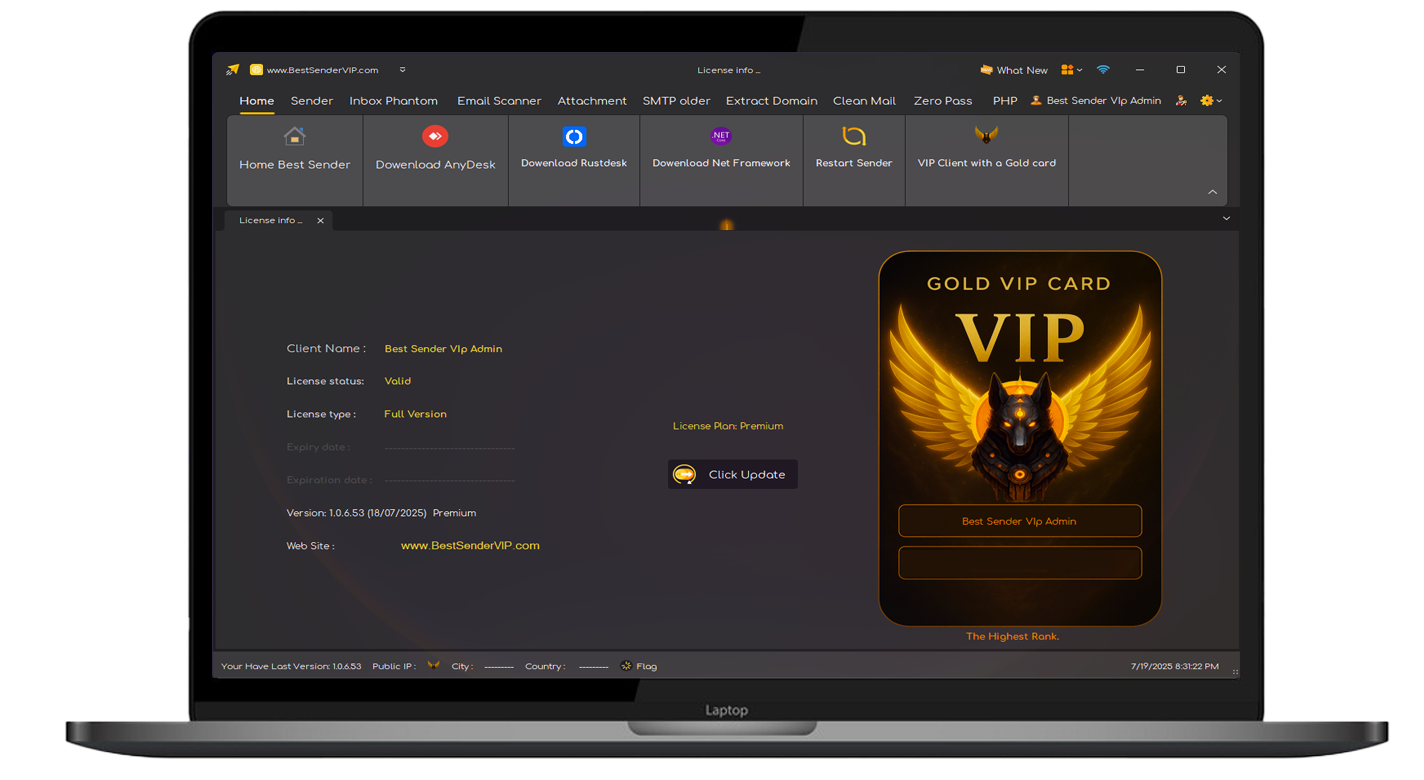Click the What New label

[x=1022, y=70]
